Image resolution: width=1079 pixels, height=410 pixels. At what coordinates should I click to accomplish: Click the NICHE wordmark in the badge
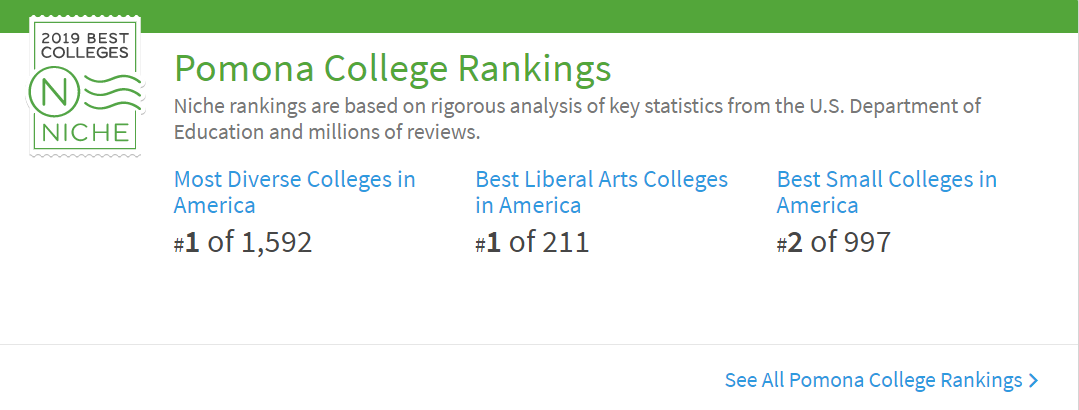84,132
